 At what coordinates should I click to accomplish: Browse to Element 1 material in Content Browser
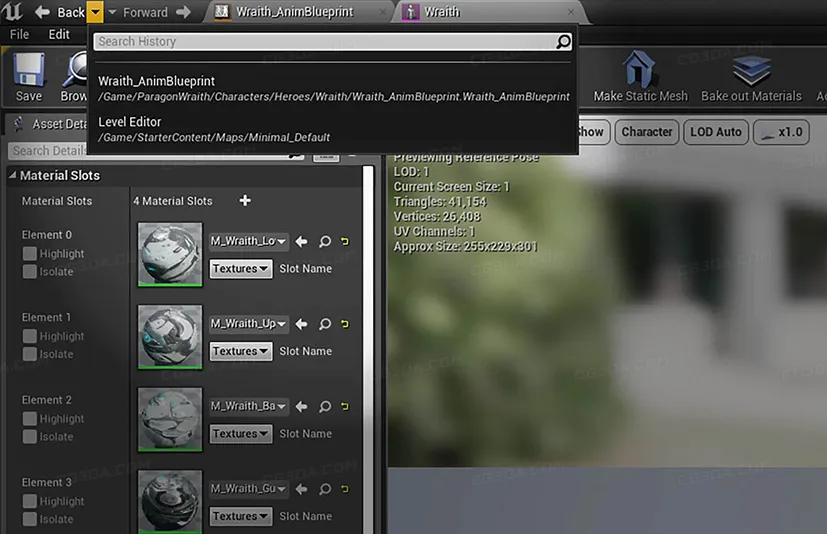325,323
